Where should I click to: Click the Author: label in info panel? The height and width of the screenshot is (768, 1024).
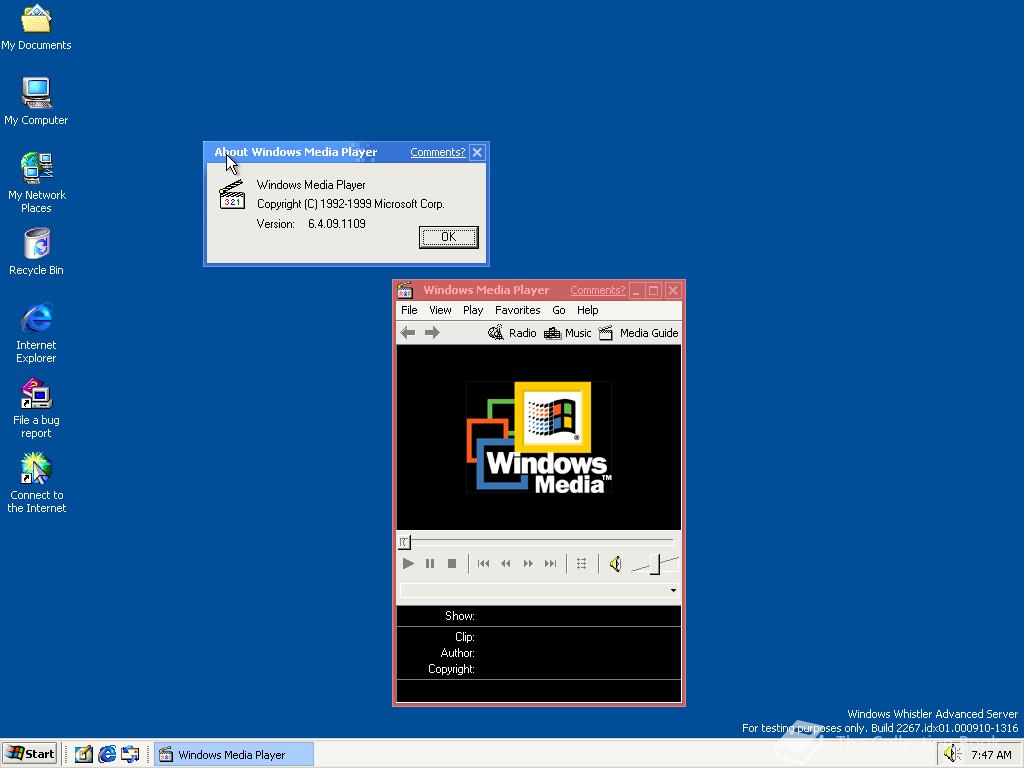click(x=457, y=653)
